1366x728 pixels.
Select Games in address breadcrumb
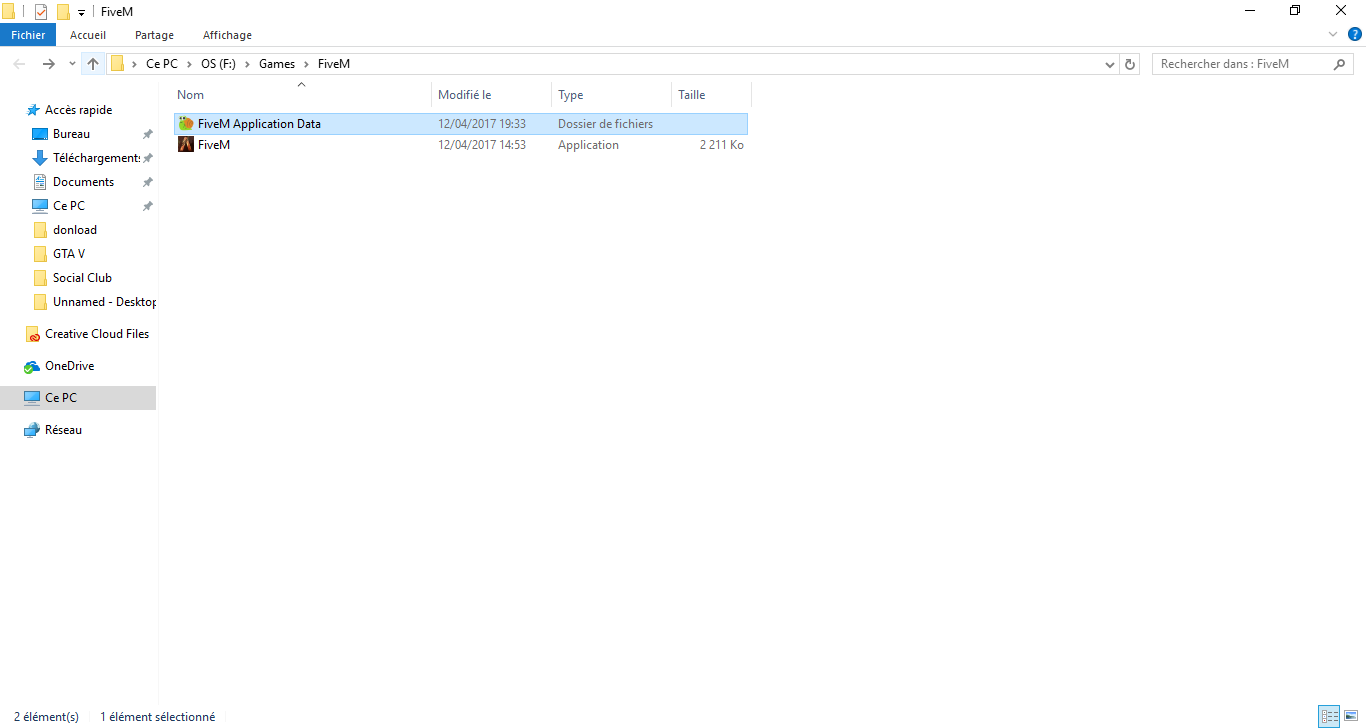coord(277,64)
